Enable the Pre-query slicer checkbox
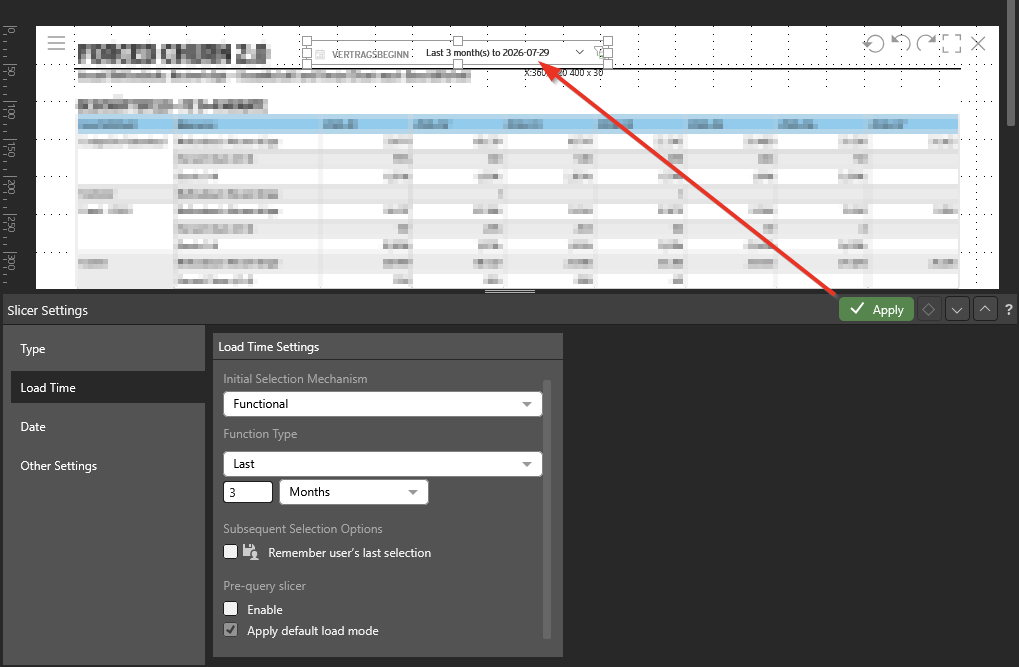 coord(231,609)
